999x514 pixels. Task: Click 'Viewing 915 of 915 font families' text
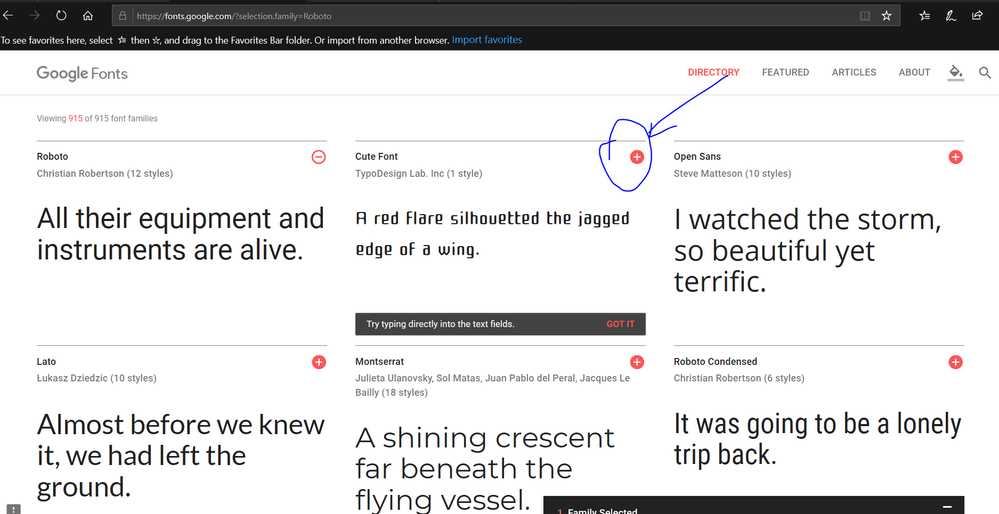click(97, 118)
